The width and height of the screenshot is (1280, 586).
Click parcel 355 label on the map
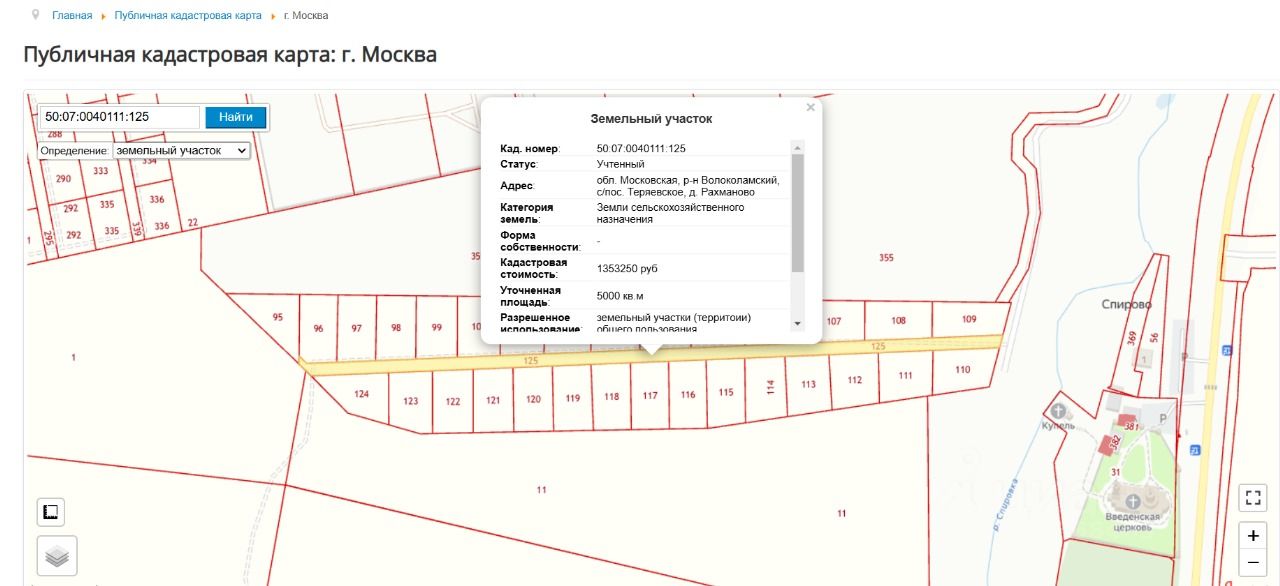coord(886,258)
